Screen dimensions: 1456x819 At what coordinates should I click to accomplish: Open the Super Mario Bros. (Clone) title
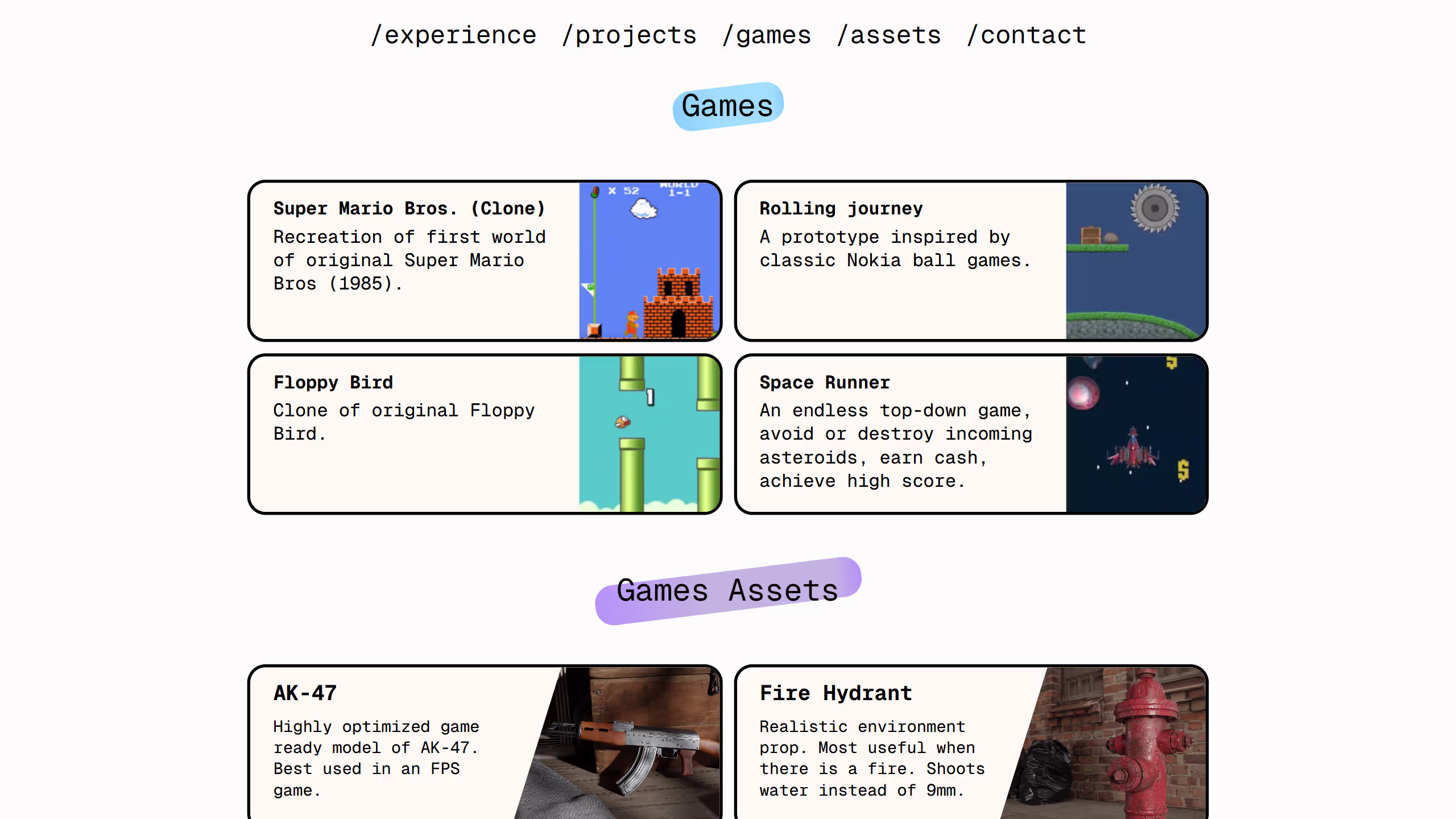[409, 209]
